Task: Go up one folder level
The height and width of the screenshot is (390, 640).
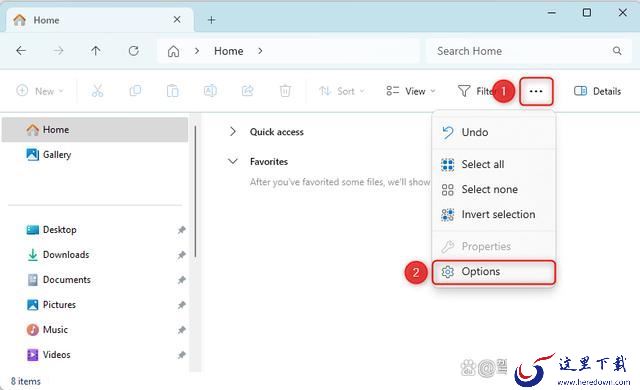Action: (x=96, y=51)
